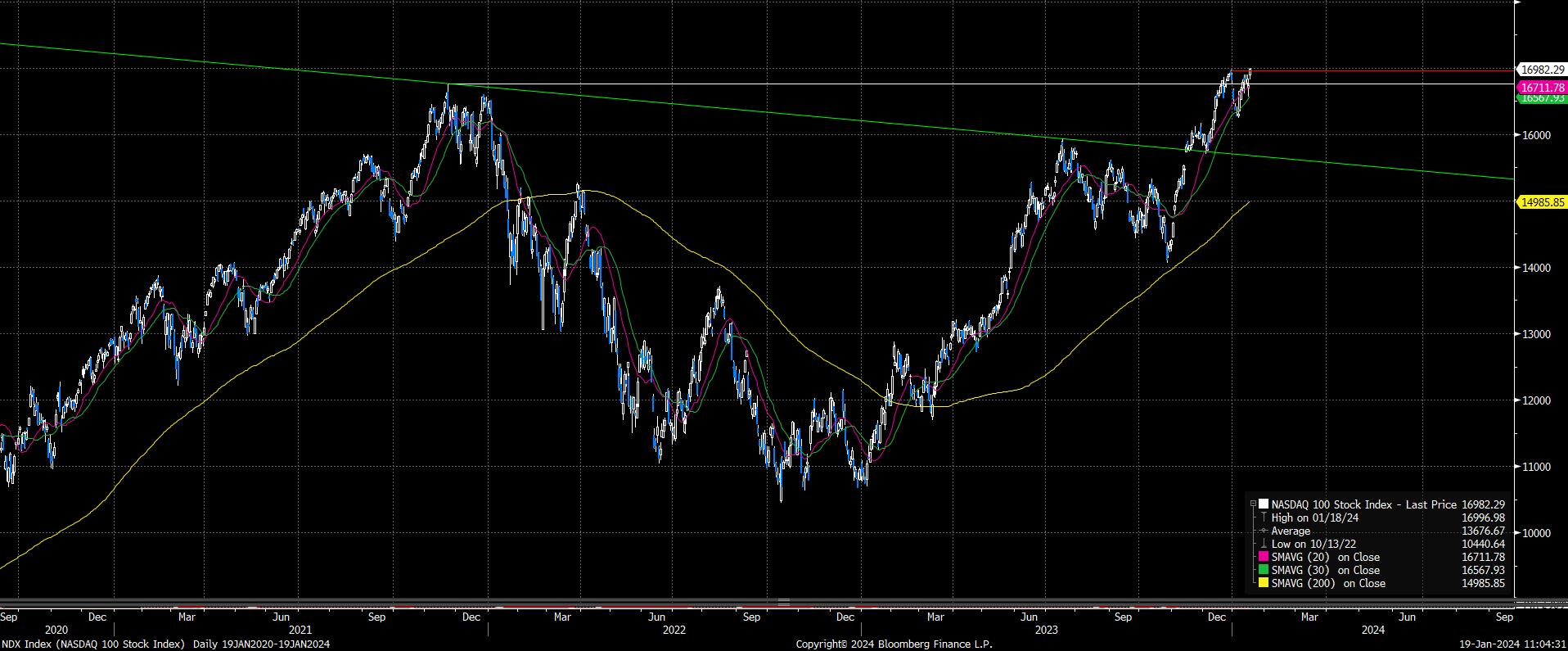
Task: Click the 2024 year label on time axis
Action: coord(1372,630)
